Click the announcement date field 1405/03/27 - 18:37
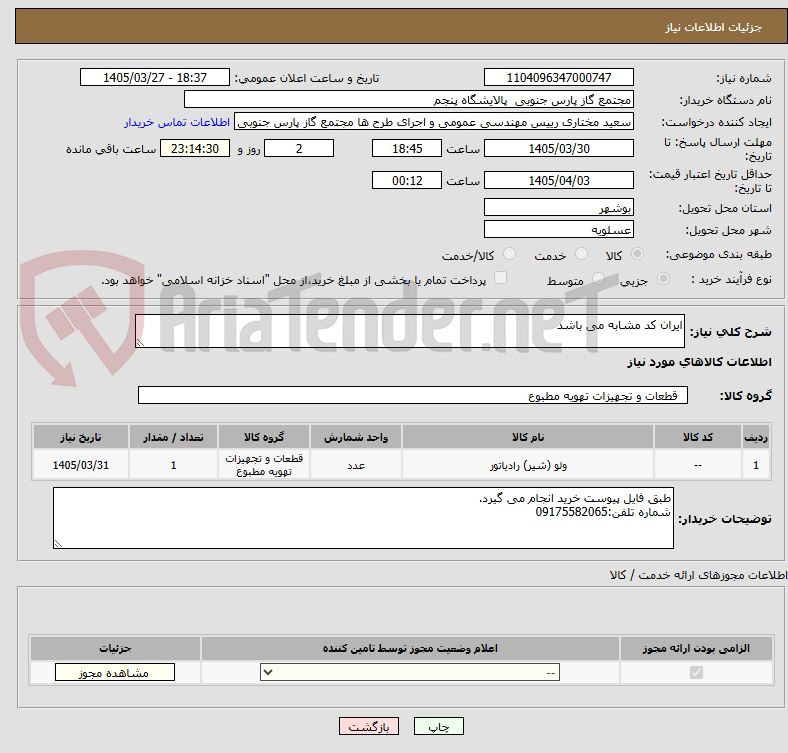This screenshot has width=788, height=753. (155, 77)
